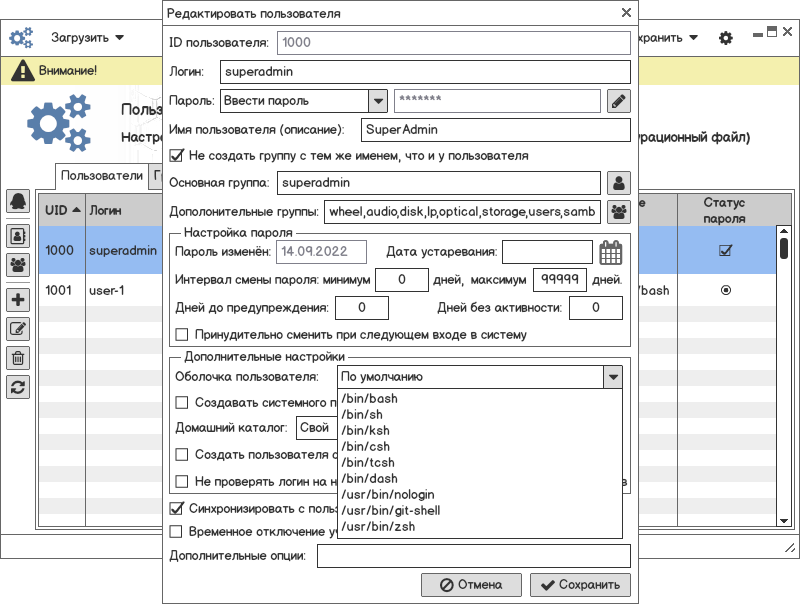Open the calendar for expiration date
This screenshot has height=604, width=800.
[x=611, y=252]
